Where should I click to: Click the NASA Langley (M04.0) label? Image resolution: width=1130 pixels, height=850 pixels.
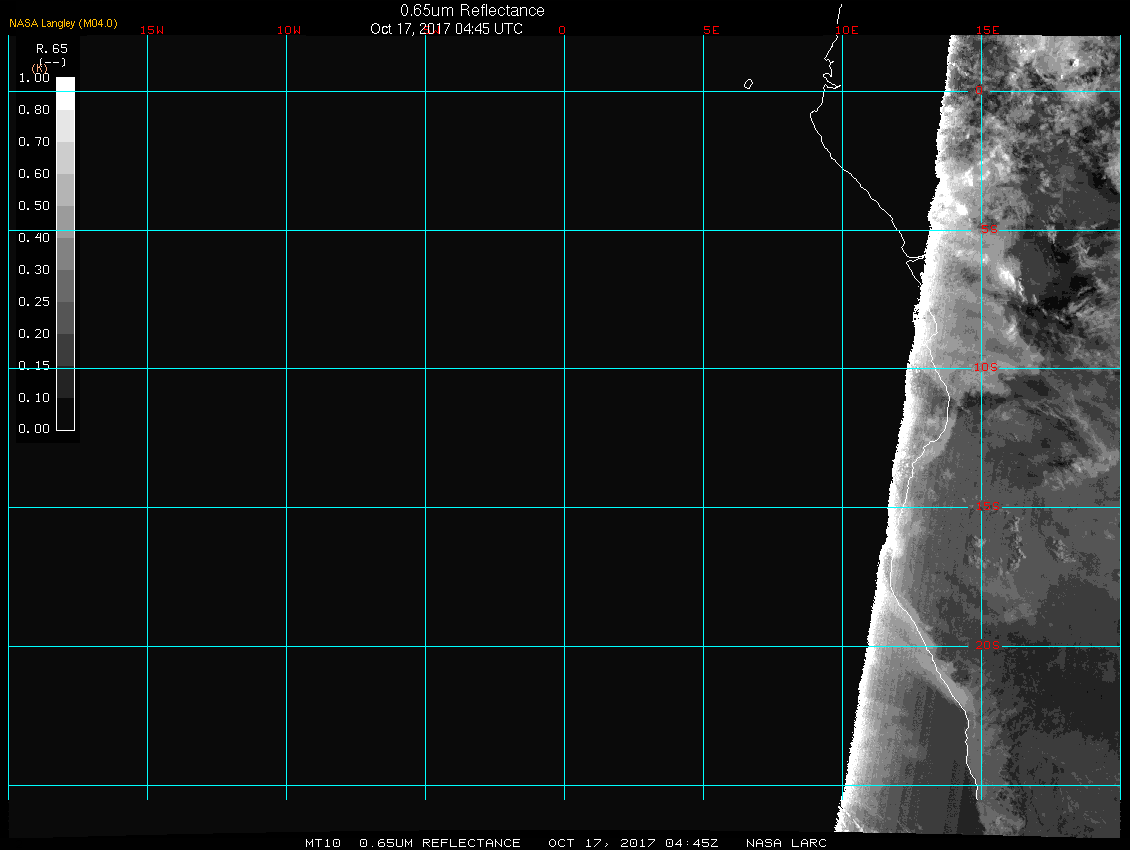coord(63,23)
